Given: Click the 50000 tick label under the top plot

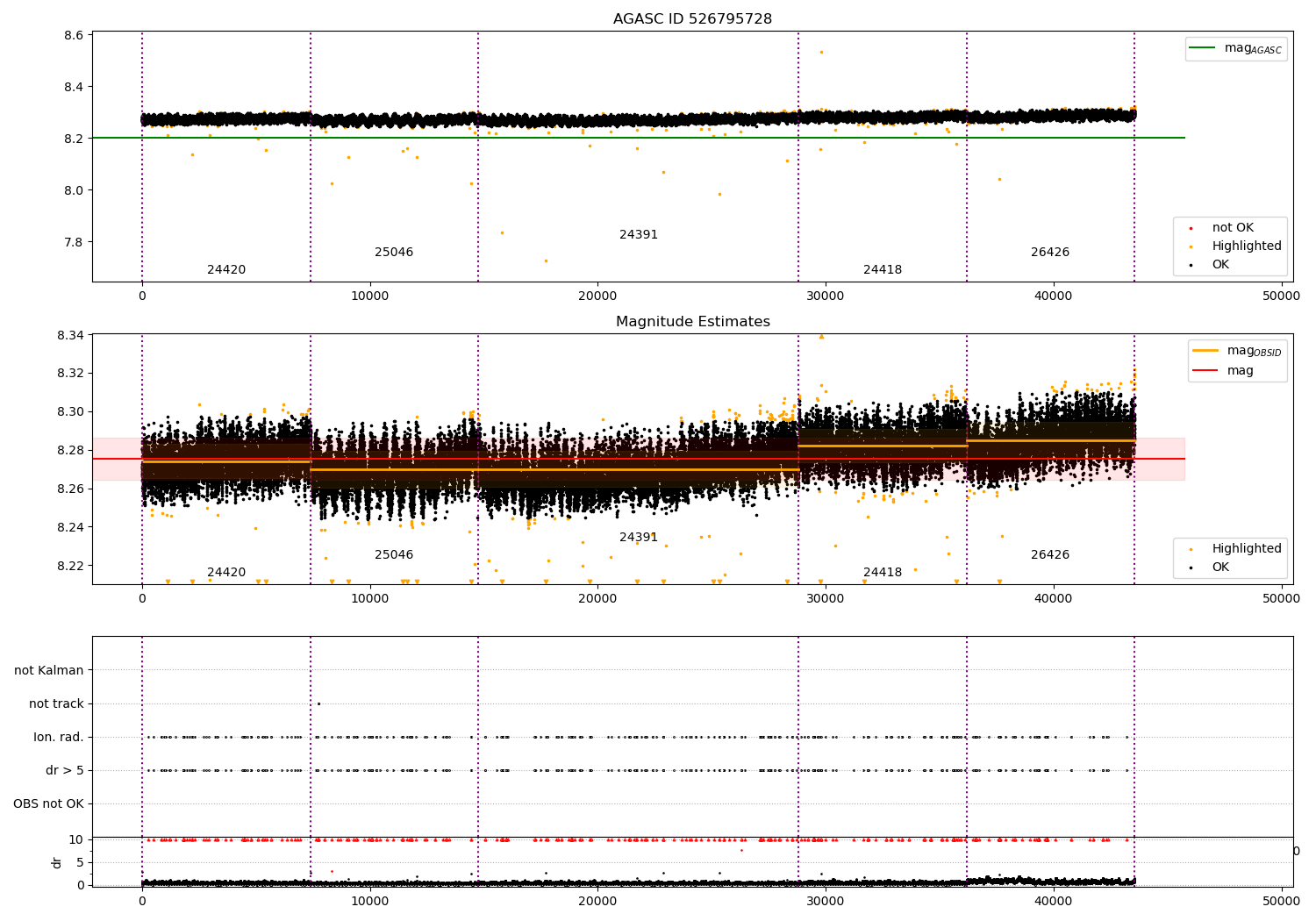Looking at the screenshot, I should [x=1281, y=296].
